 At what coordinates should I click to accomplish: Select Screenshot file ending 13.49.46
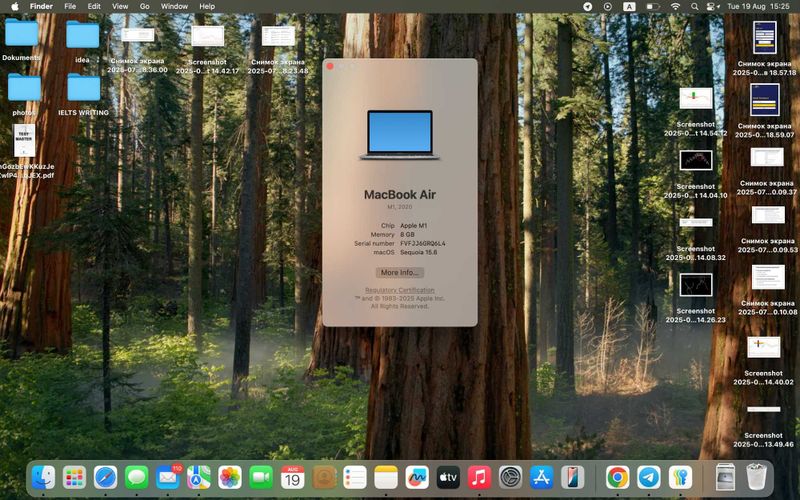(763, 427)
